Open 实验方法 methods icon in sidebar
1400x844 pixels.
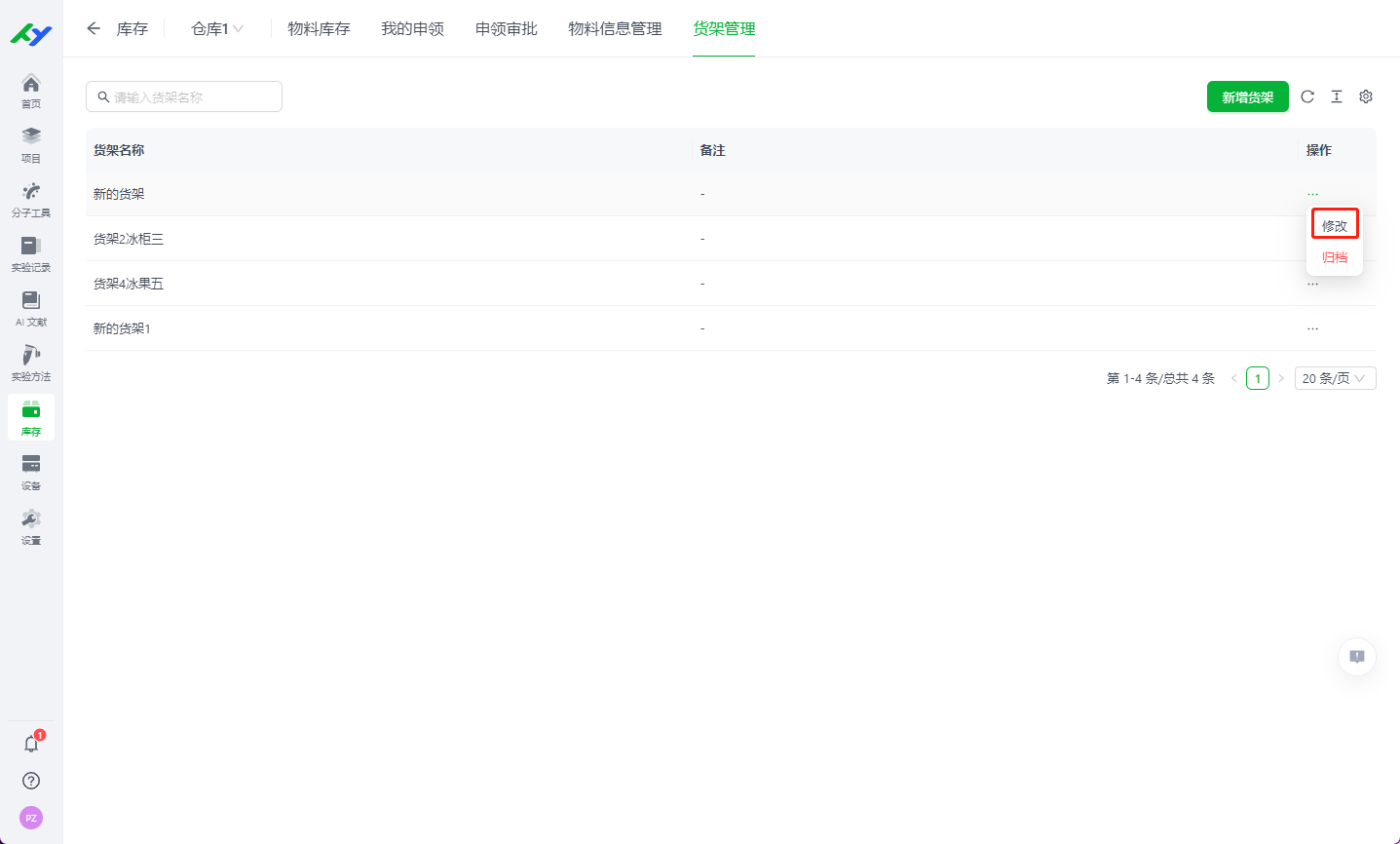click(31, 363)
